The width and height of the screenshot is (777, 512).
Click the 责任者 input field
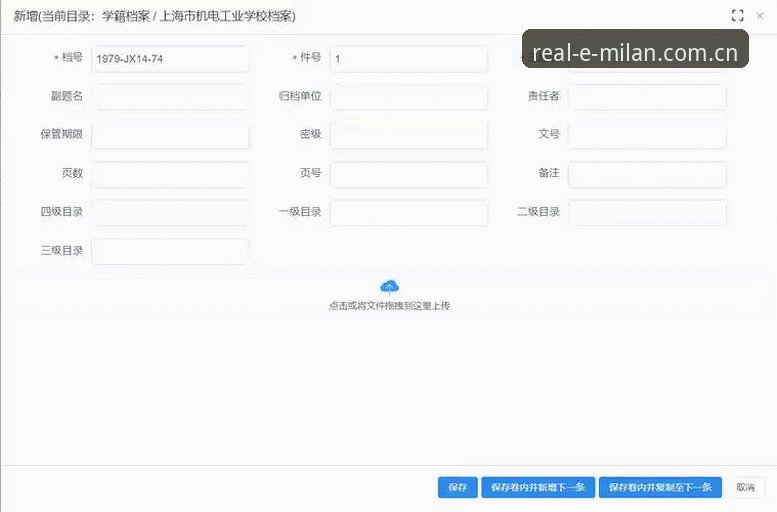point(647,97)
